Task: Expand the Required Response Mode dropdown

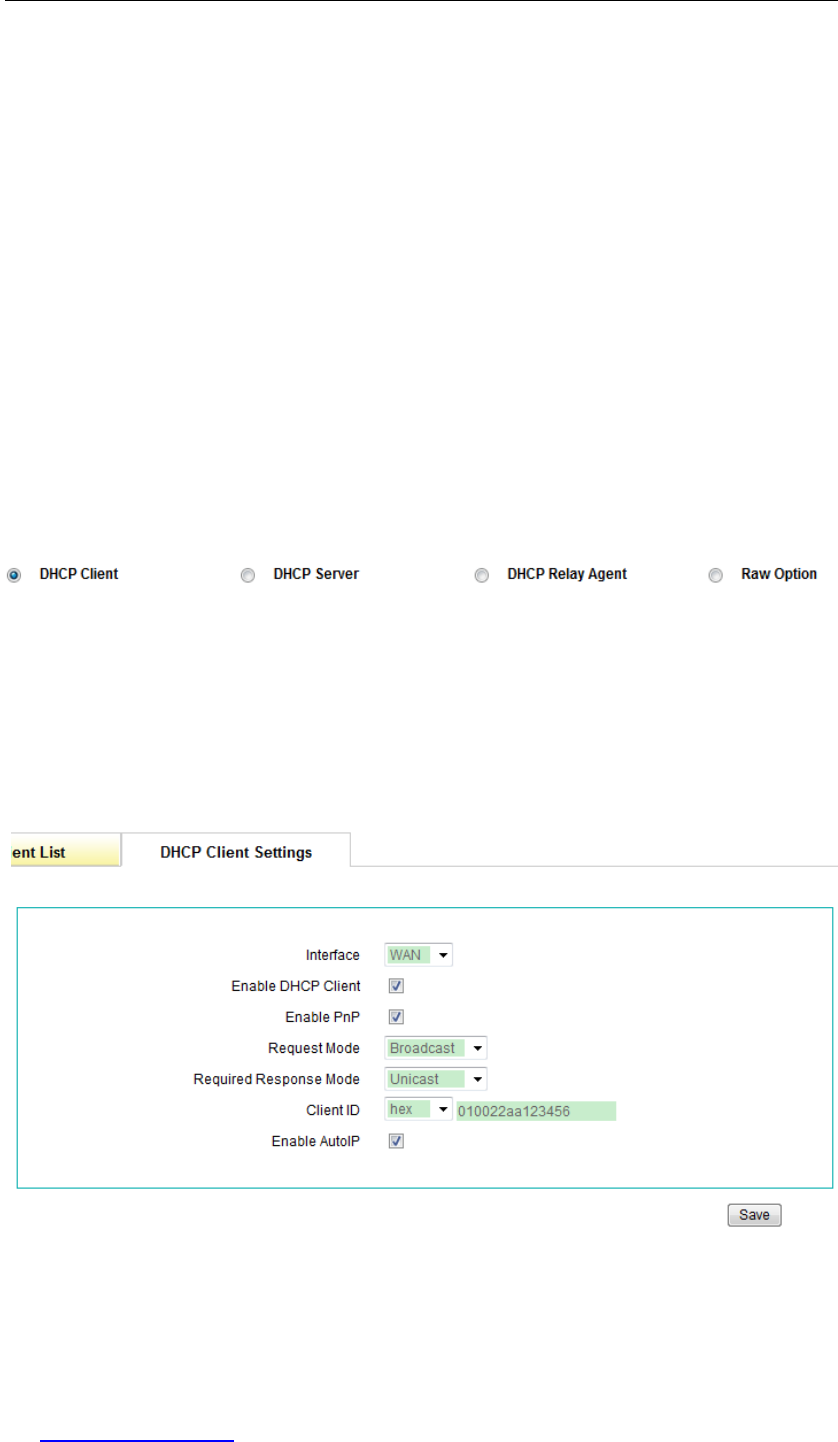Action: (435, 1079)
